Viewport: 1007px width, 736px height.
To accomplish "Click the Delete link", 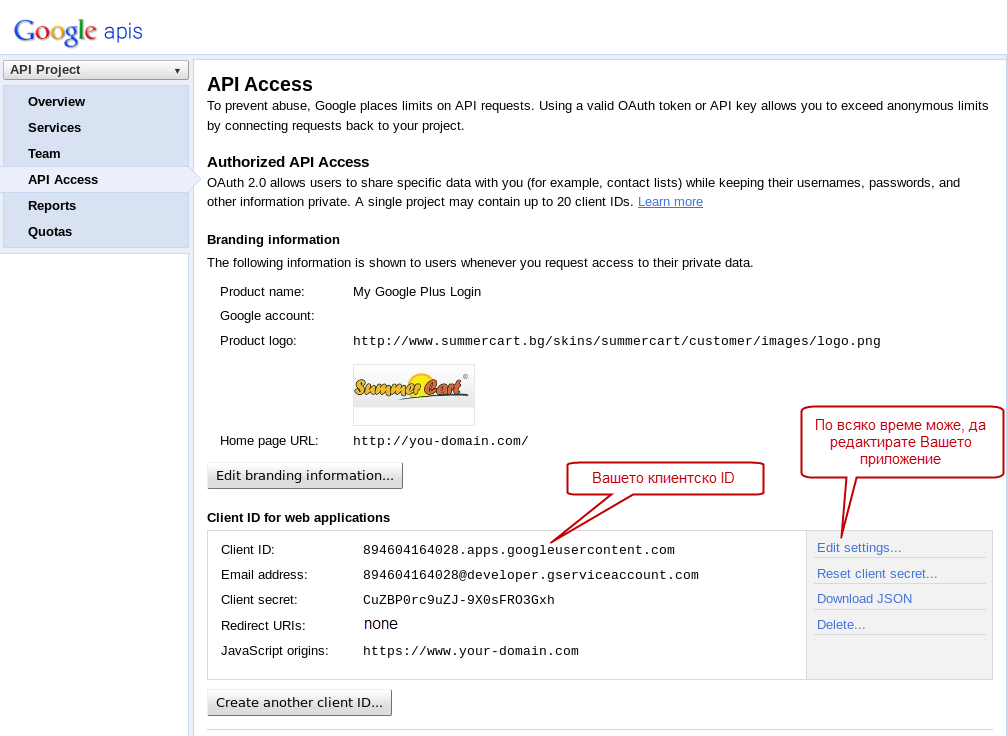I will tap(841, 625).
